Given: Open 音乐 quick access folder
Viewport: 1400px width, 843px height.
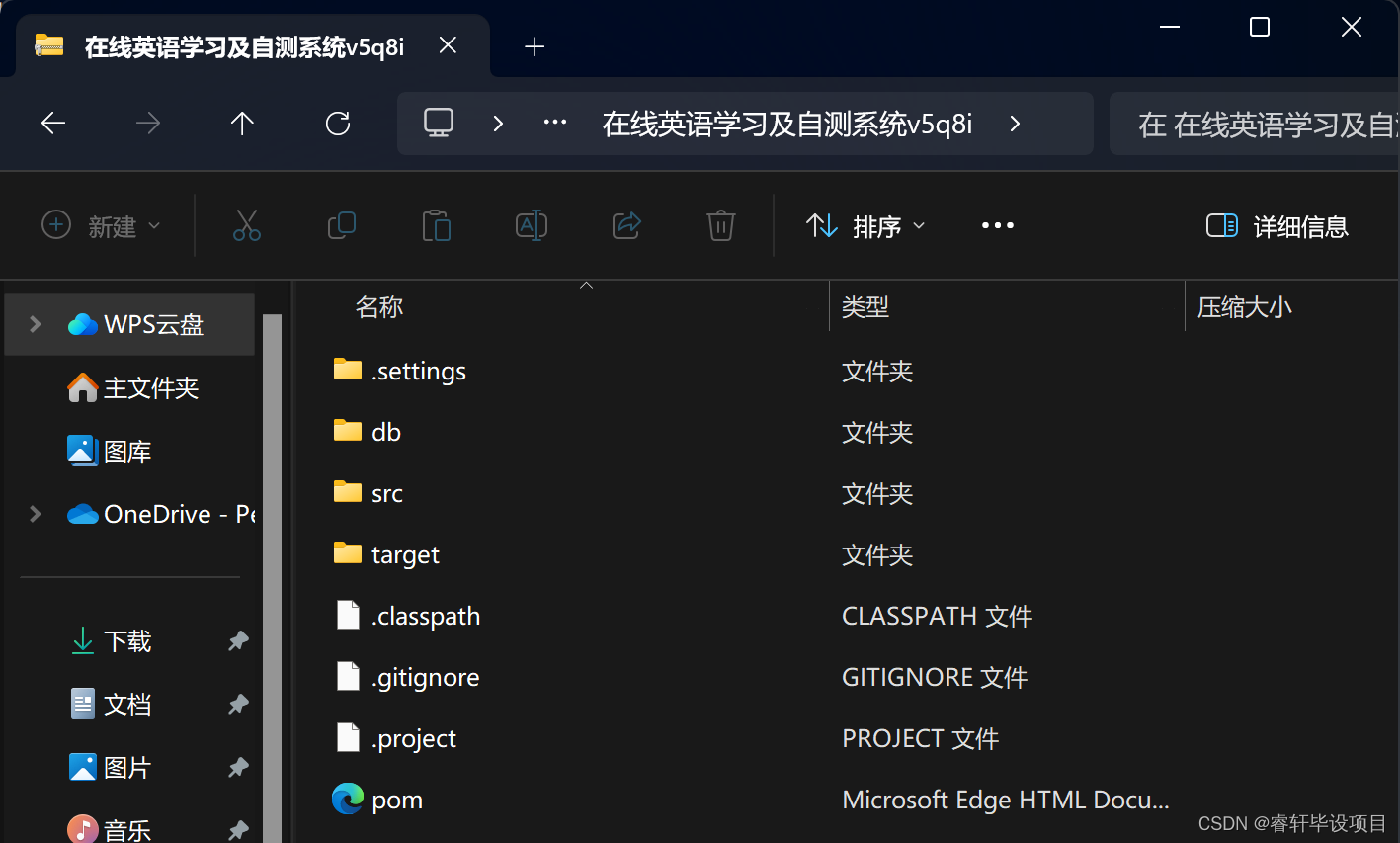Looking at the screenshot, I should [x=112, y=829].
